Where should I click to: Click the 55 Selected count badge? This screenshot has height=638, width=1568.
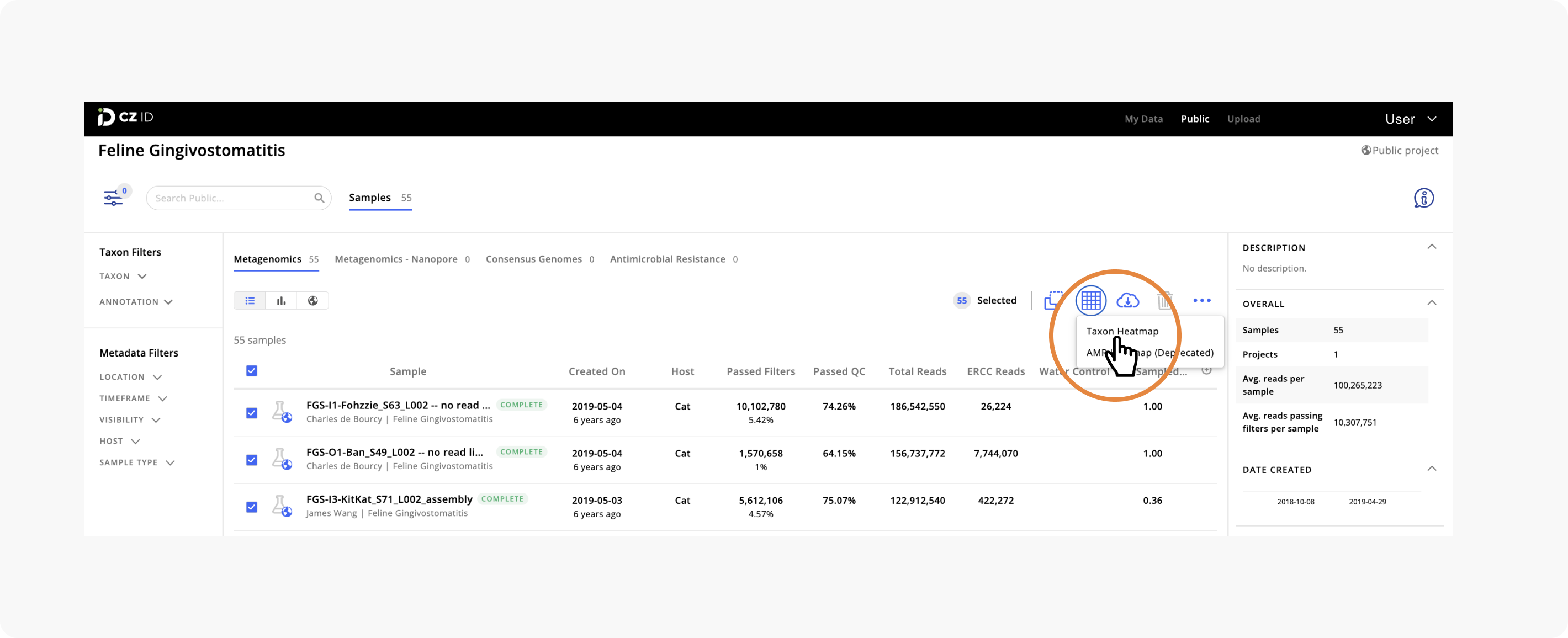pyautogui.click(x=961, y=300)
